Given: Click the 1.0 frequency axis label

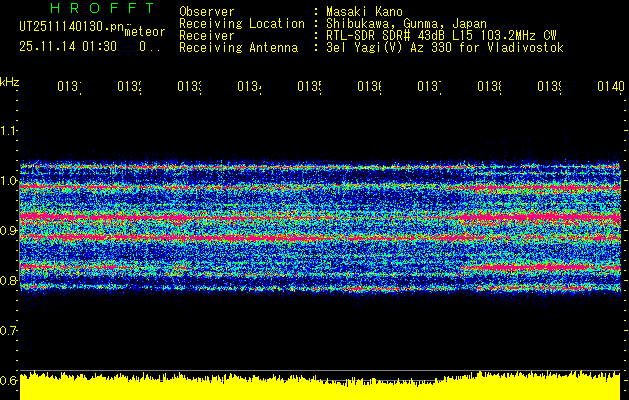Looking at the screenshot, I should [x=8, y=181].
